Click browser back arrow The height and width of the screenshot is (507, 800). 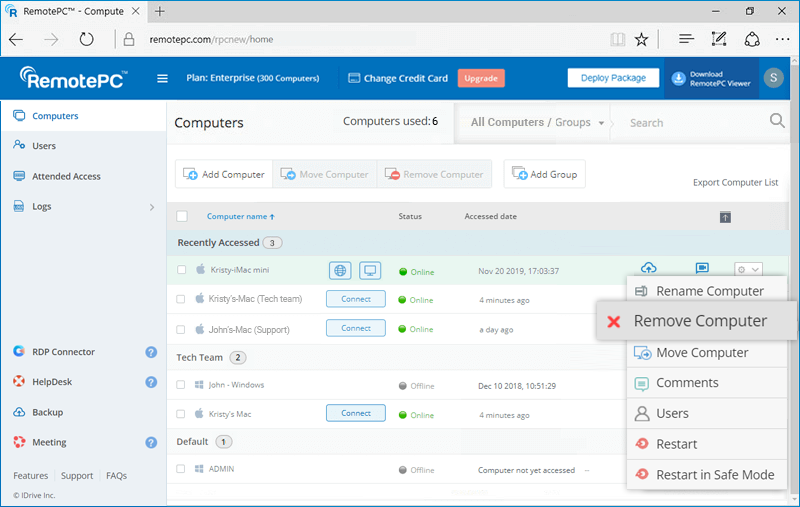pos(16,39)
